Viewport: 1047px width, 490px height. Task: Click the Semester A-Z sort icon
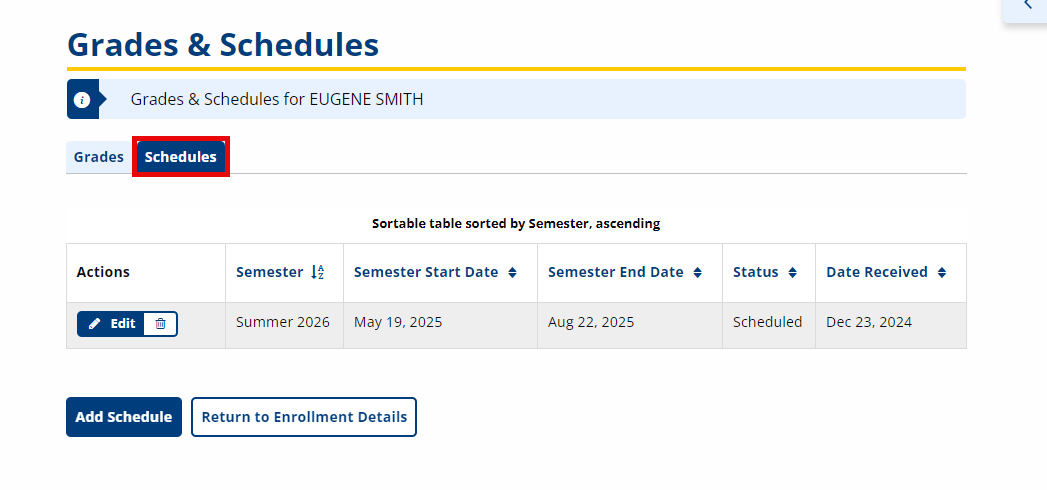(318, 272)
